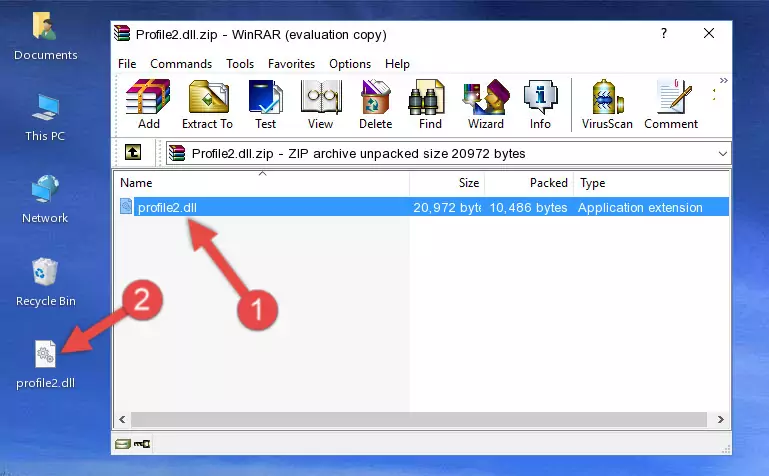The width and height of the screenshot is (769, 476).
Task: Click the horizontal scrollbar track
Action: click(x=419, y=419)
